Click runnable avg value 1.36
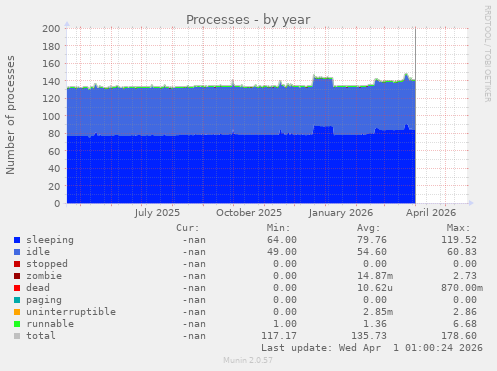The width and height of the screenshot is (497, 371). [x=375, y=324]
